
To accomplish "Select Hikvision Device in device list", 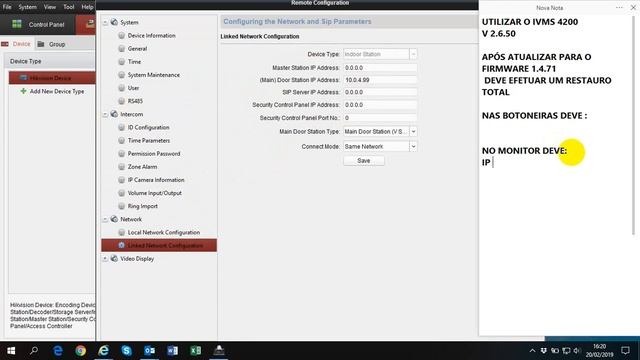I will pos(52,78).
